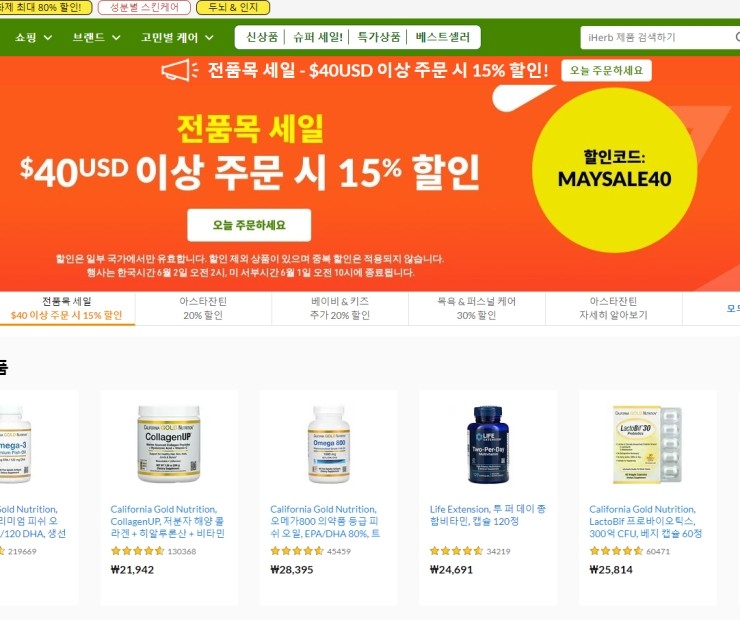Expand the 브랜드 dropdown menu

pyautogui.click(x=96, y=37)
